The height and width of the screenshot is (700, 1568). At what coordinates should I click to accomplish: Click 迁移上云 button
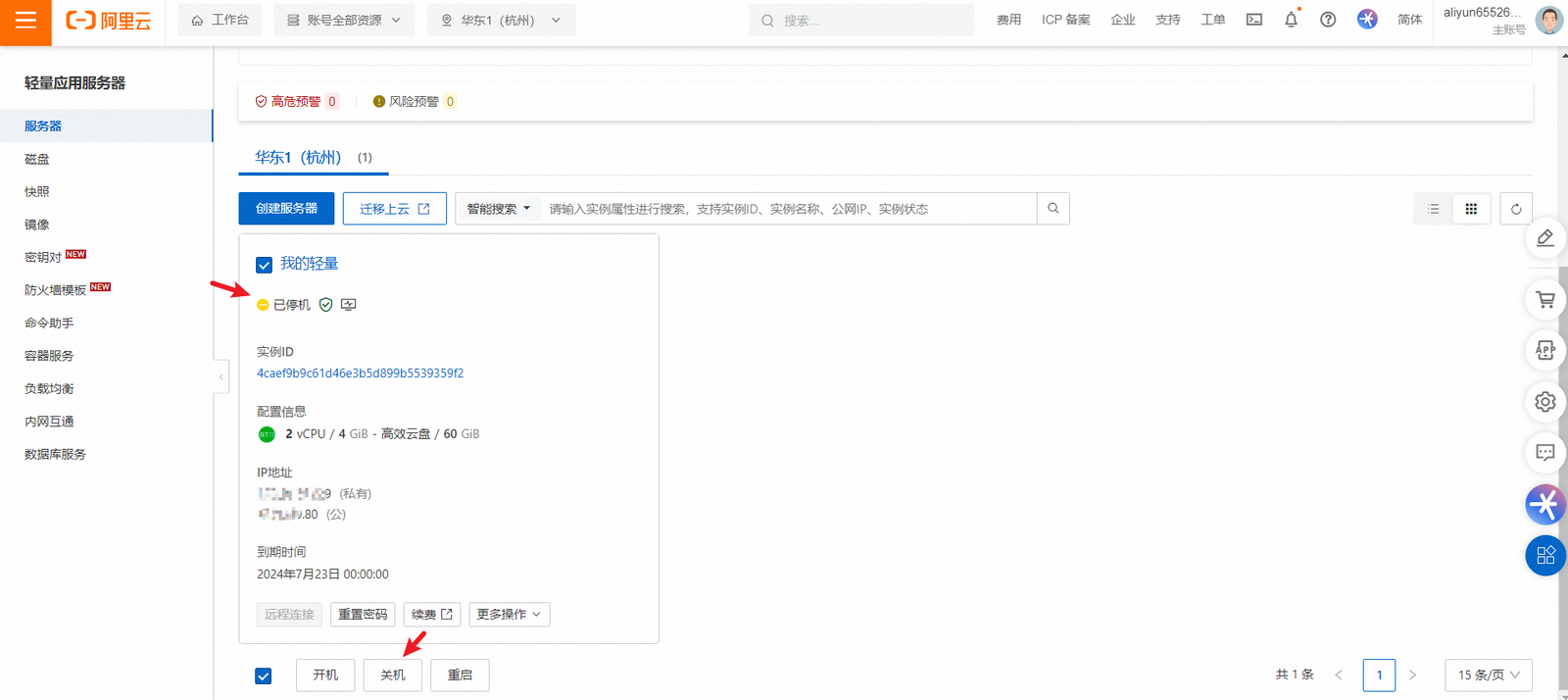(x=395, y=209)
